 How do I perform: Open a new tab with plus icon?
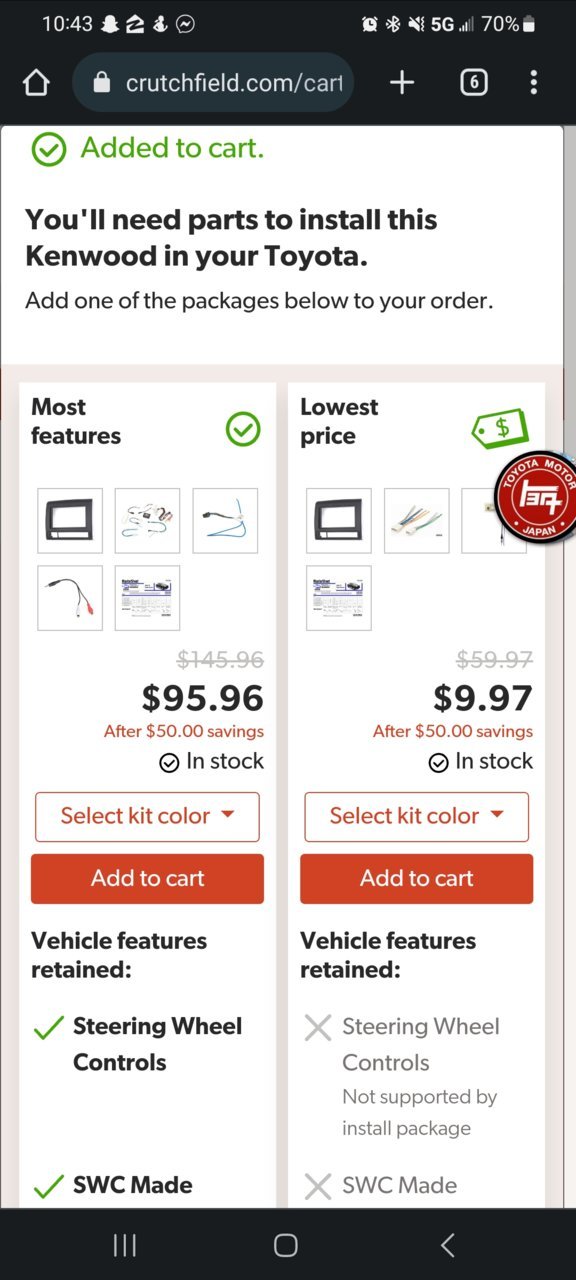tap(402, 83)
